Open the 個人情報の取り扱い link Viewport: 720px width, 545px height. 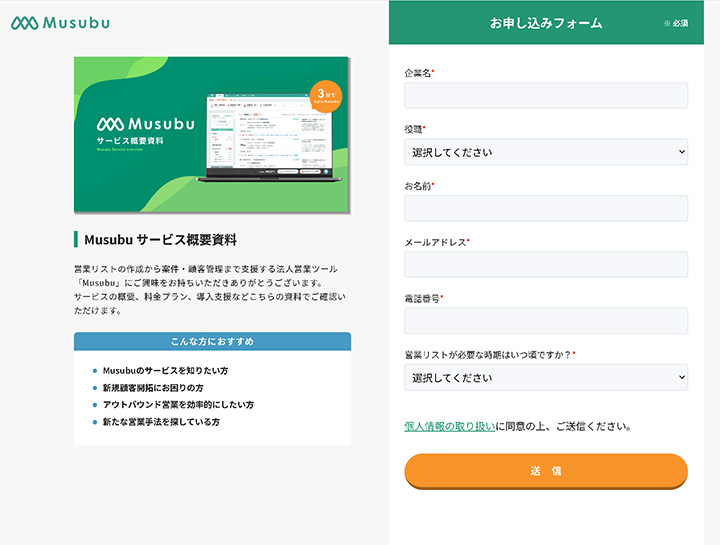[450, 427]
